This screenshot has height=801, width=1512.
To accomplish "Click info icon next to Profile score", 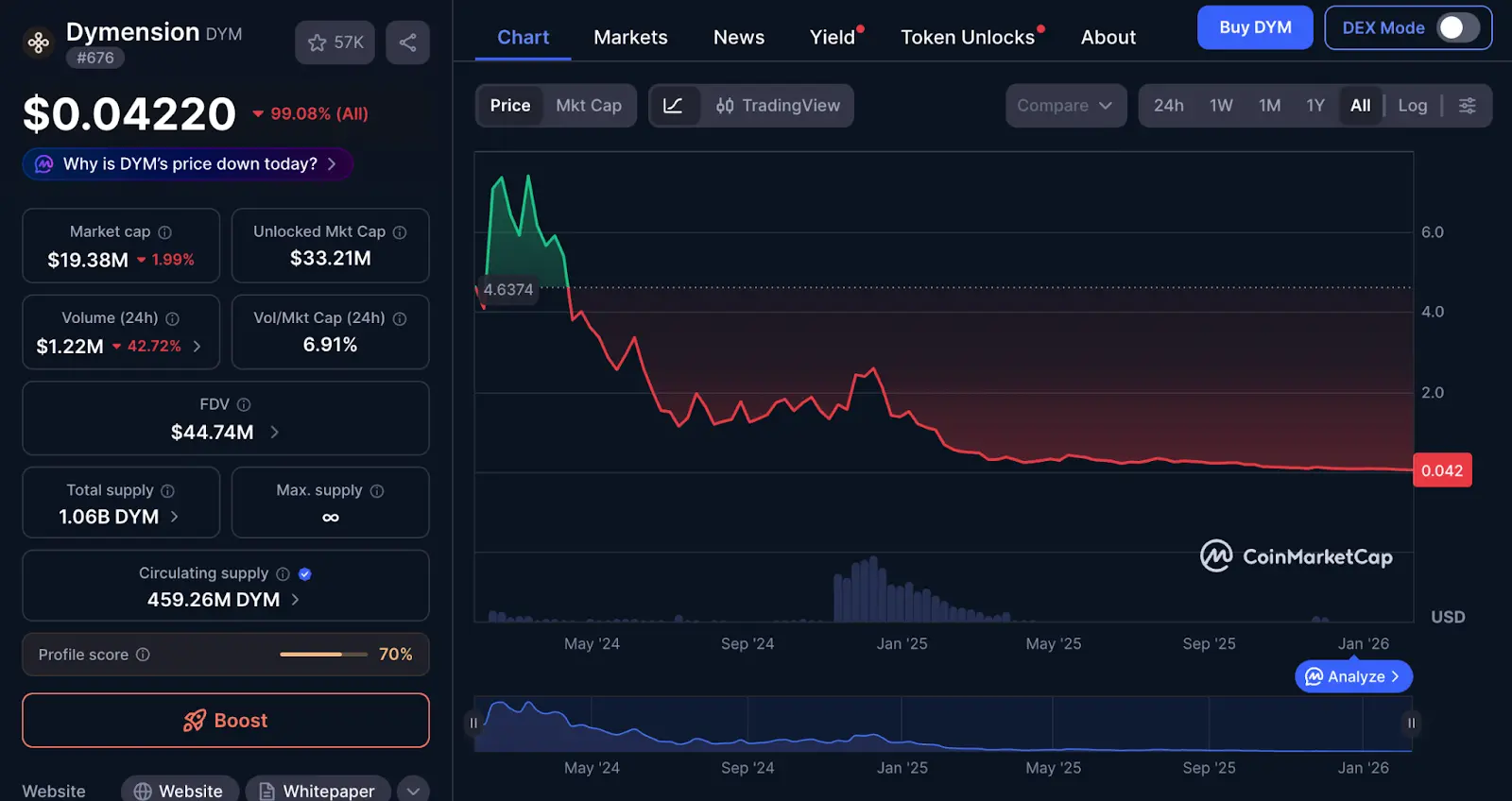I will pos(143,655).
